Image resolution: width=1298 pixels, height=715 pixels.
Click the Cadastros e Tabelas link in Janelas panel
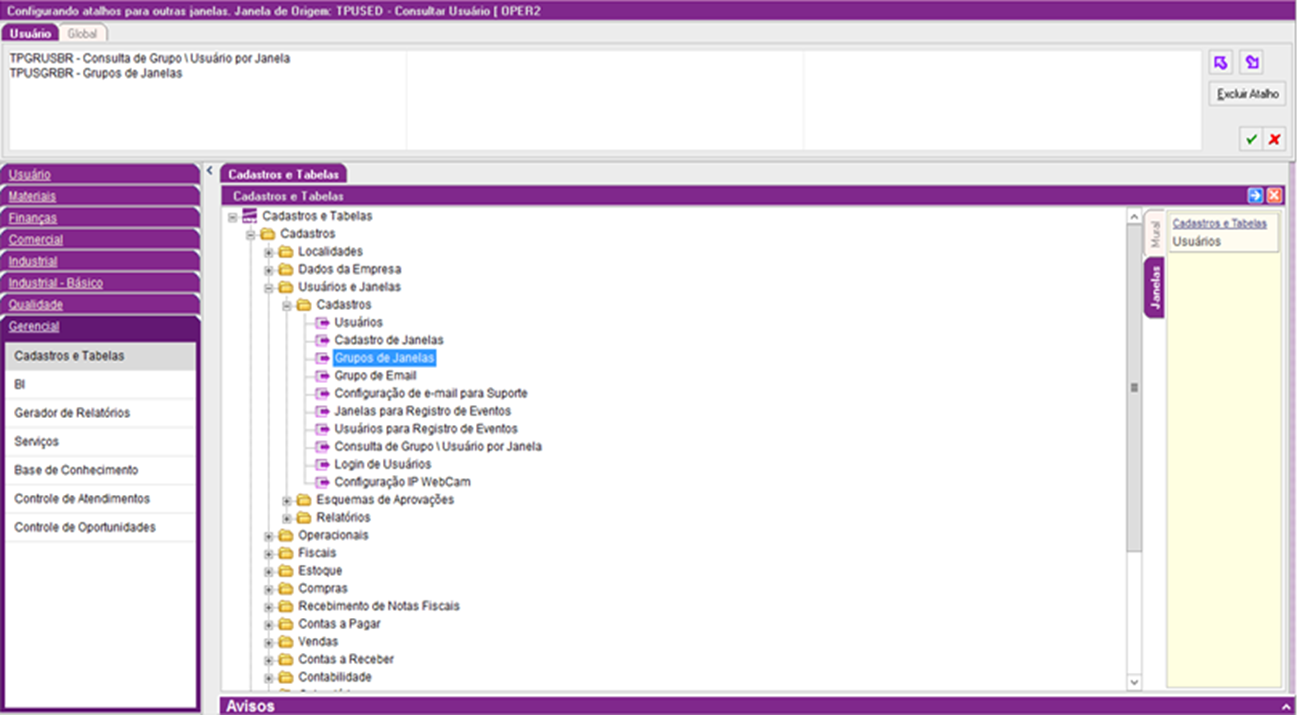coord(1220,224)
